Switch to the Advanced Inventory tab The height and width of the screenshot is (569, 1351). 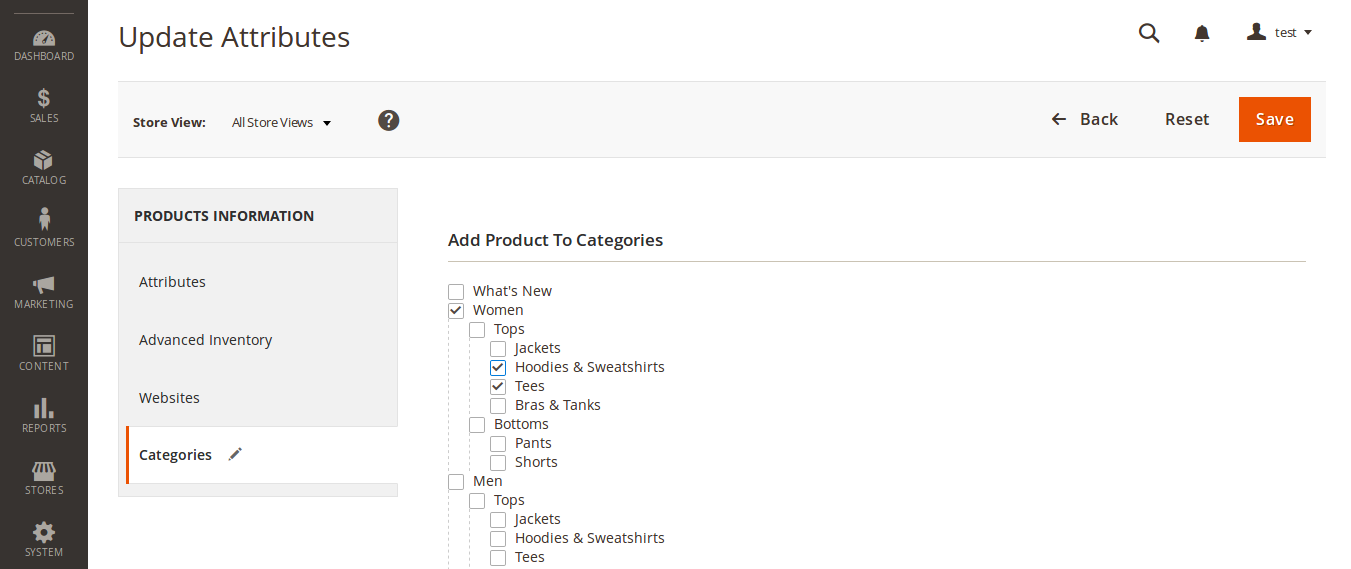[205, 340]
